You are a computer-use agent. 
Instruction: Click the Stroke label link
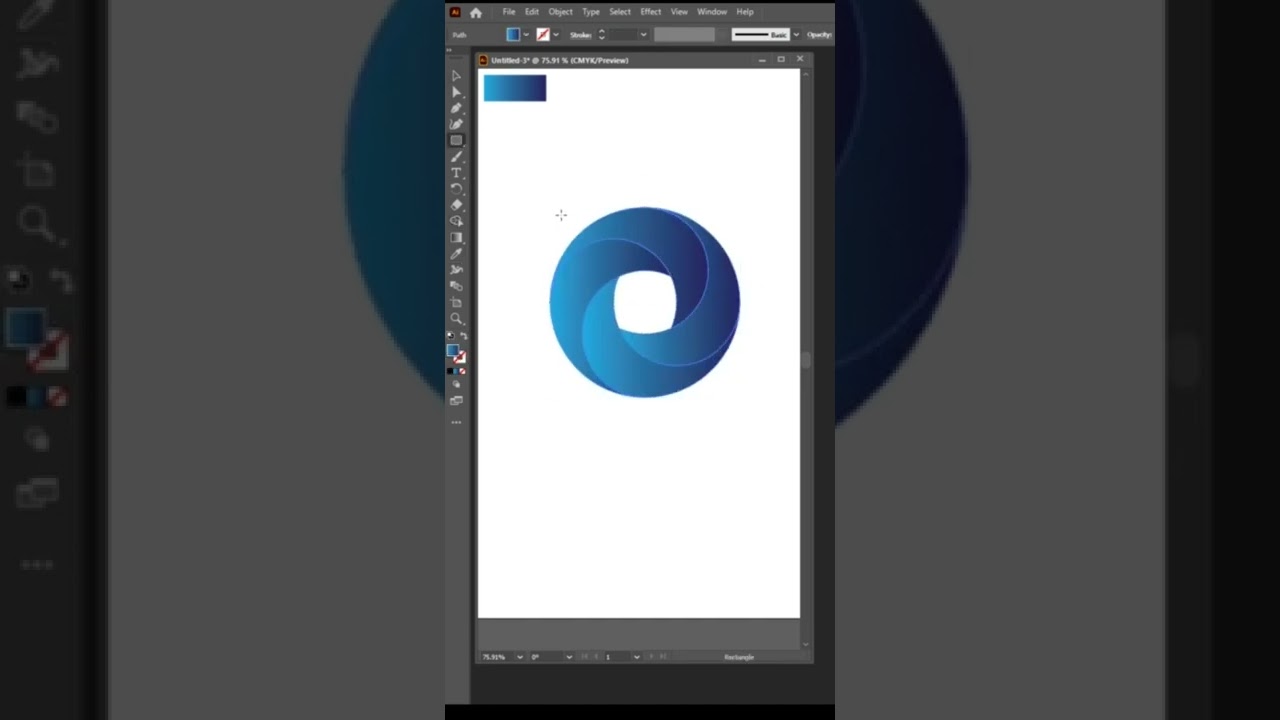(581, 35)
